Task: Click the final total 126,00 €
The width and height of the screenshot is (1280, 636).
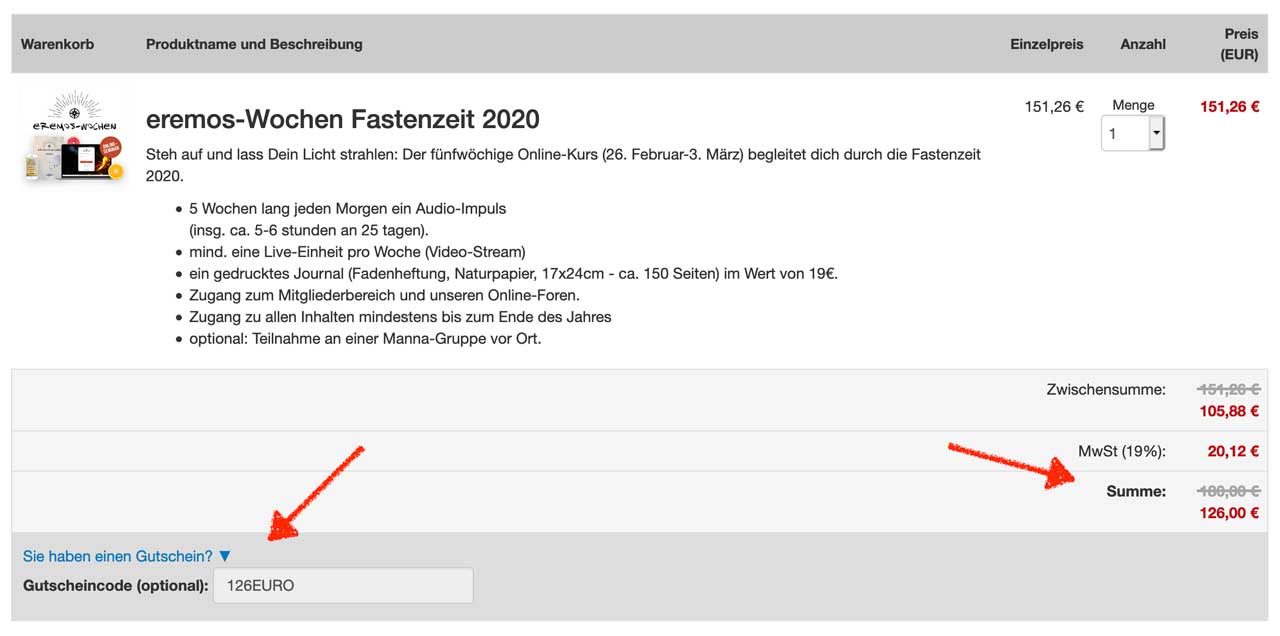Action: pos(1229,513)
